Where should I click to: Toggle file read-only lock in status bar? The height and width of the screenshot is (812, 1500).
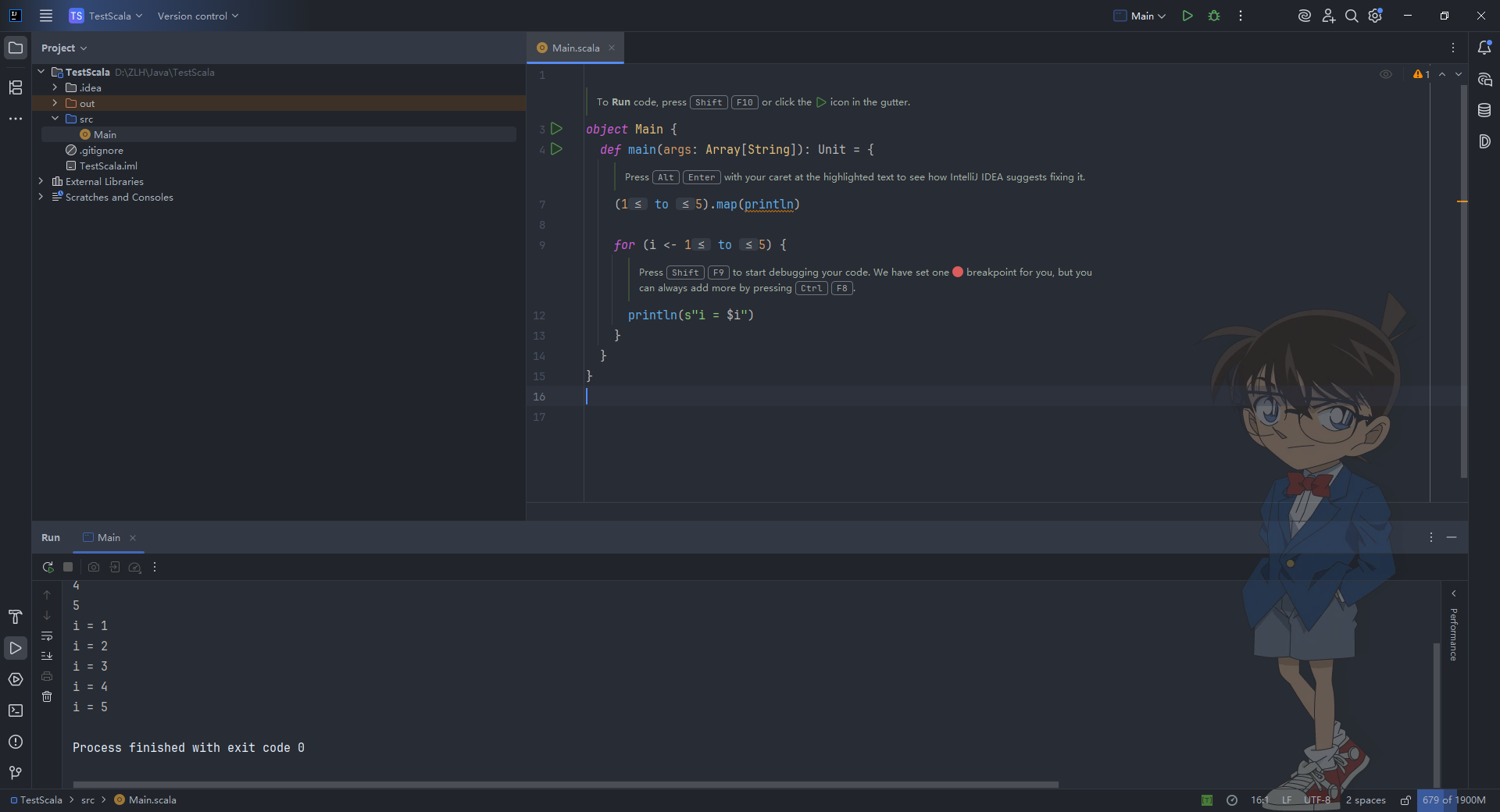pyautogui.click(x=1405, y=800)
